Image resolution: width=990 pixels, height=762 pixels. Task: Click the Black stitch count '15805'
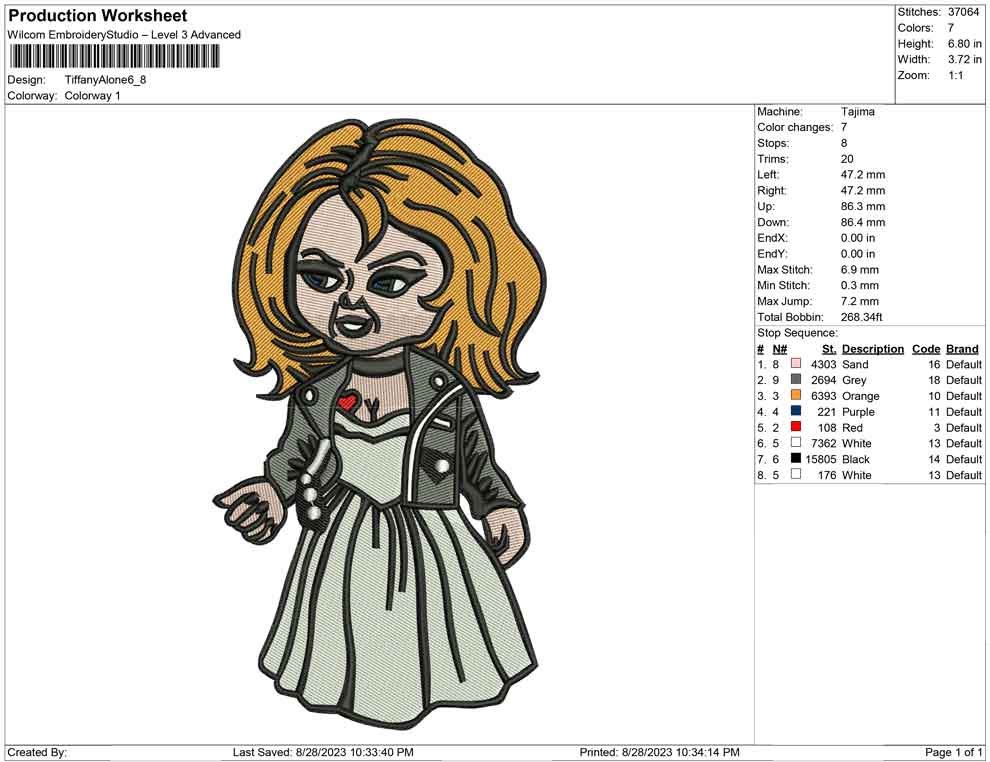[820, 459]
